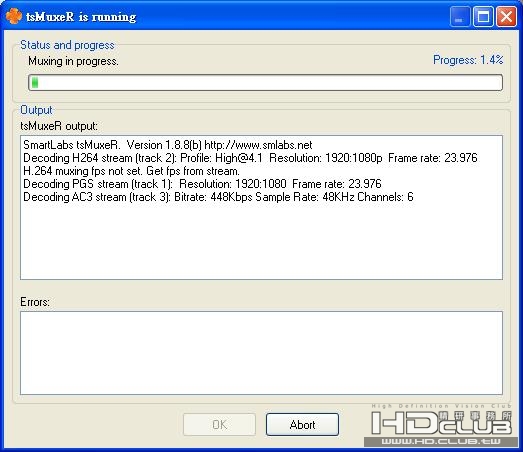Click the 'Output' group title

click(x=36, y=110)
